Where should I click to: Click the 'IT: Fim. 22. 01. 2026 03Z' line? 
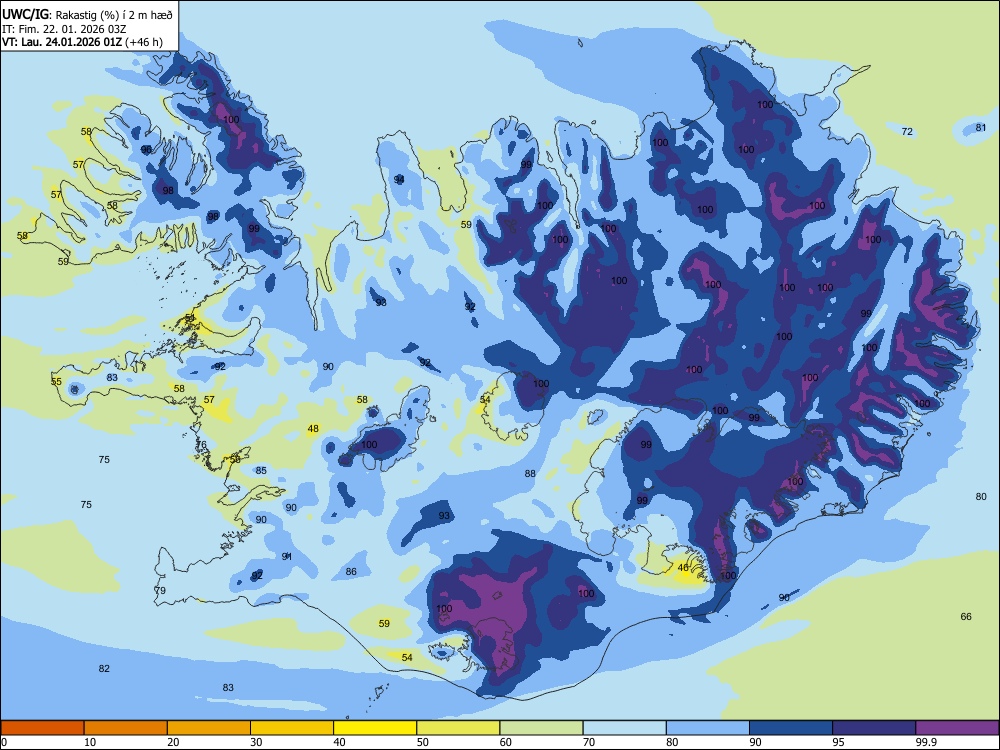pyautogui.click(x=64, y=29)
